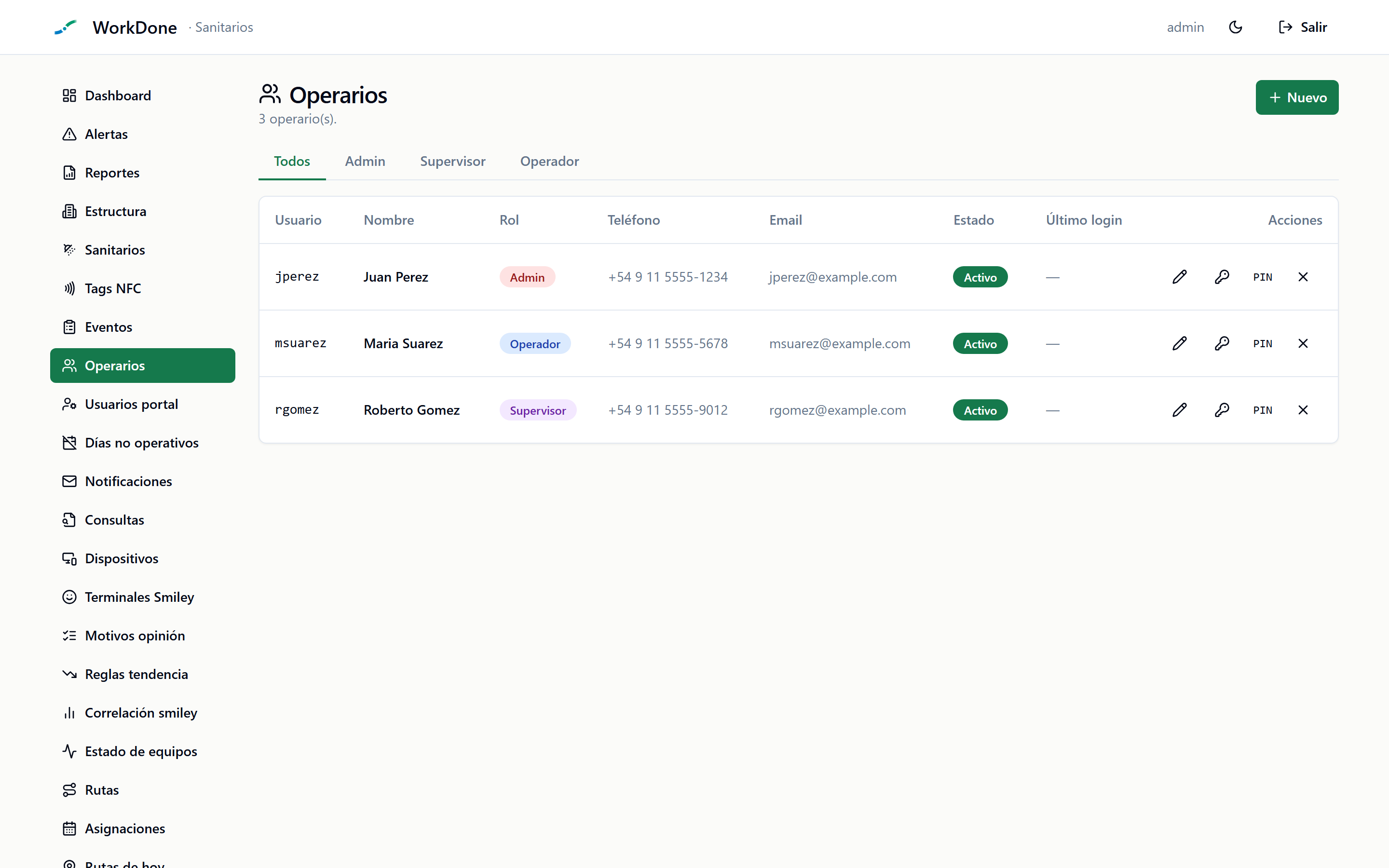Viewport: 1389px width, 868px height.
Task: Open Tags NFC section
Action: [x=142, y=288]
